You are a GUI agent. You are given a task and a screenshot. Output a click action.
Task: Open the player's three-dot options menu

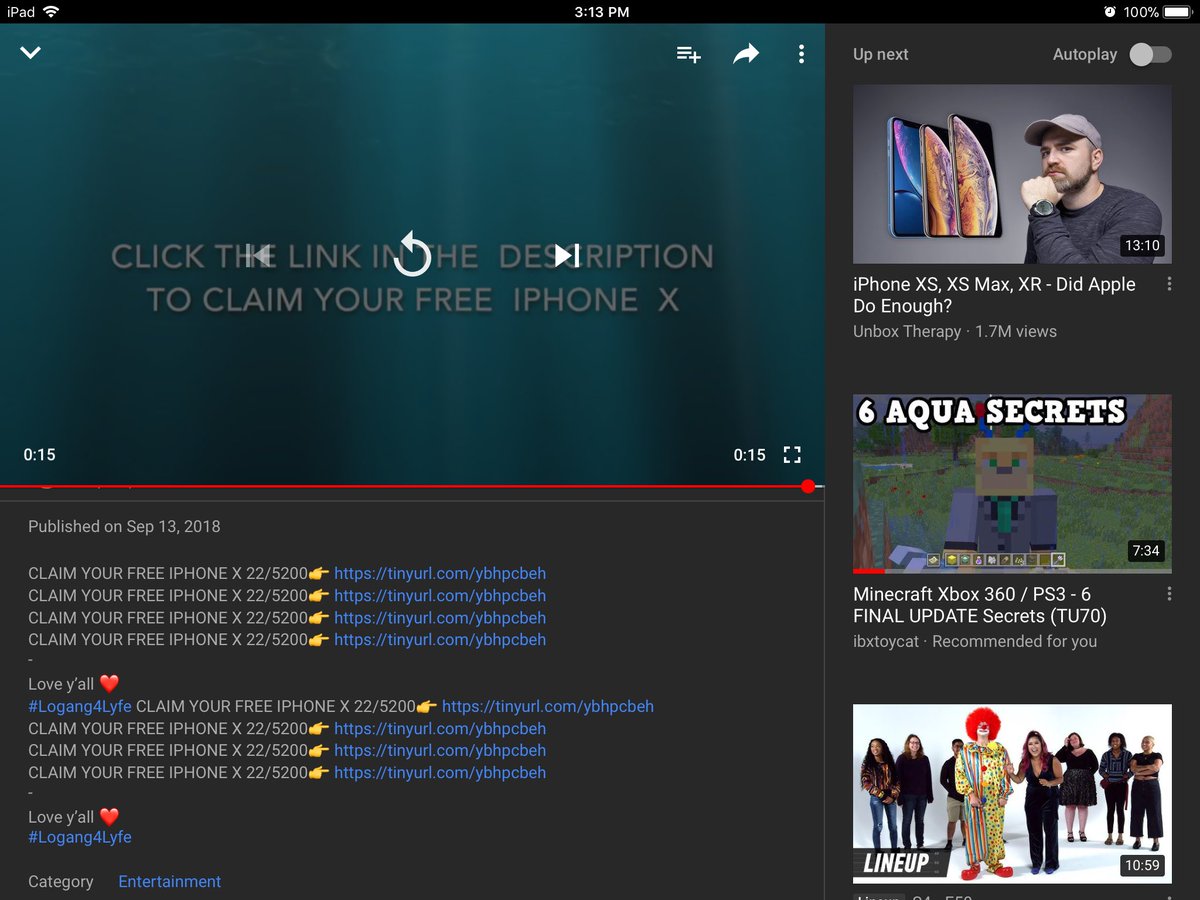(801, 54)
